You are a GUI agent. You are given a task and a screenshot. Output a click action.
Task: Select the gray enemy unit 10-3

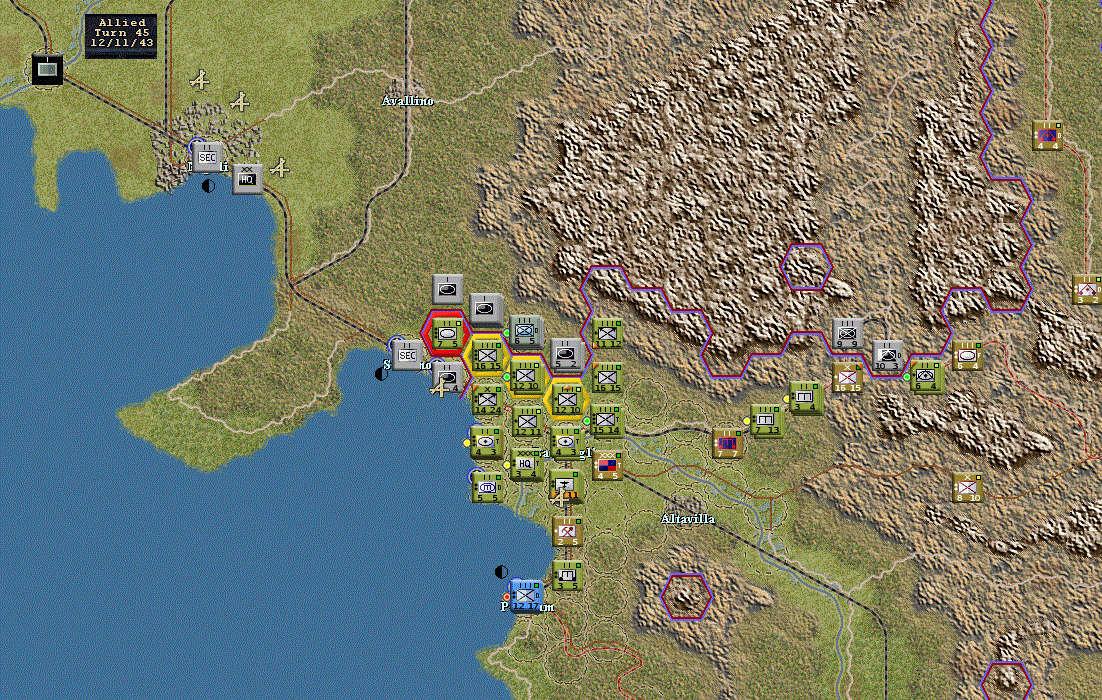[887, 355]
